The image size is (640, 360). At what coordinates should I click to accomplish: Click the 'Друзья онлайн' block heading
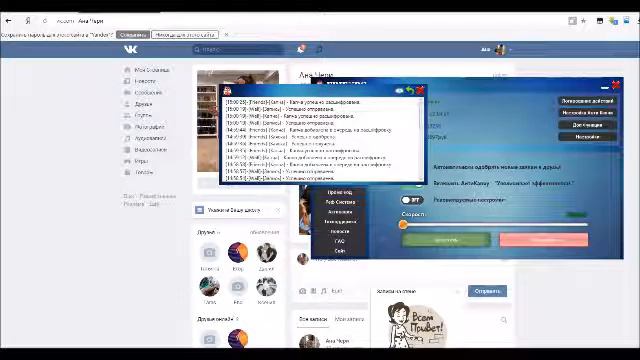(x=215, y=319)
